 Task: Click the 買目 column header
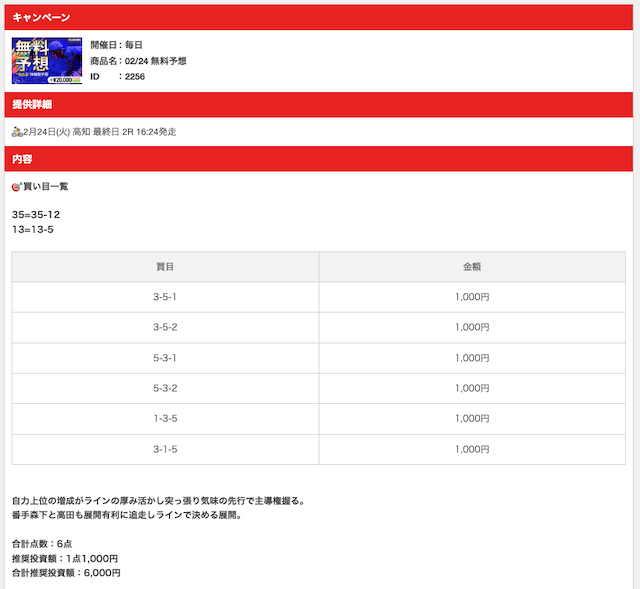click(166, 267)
